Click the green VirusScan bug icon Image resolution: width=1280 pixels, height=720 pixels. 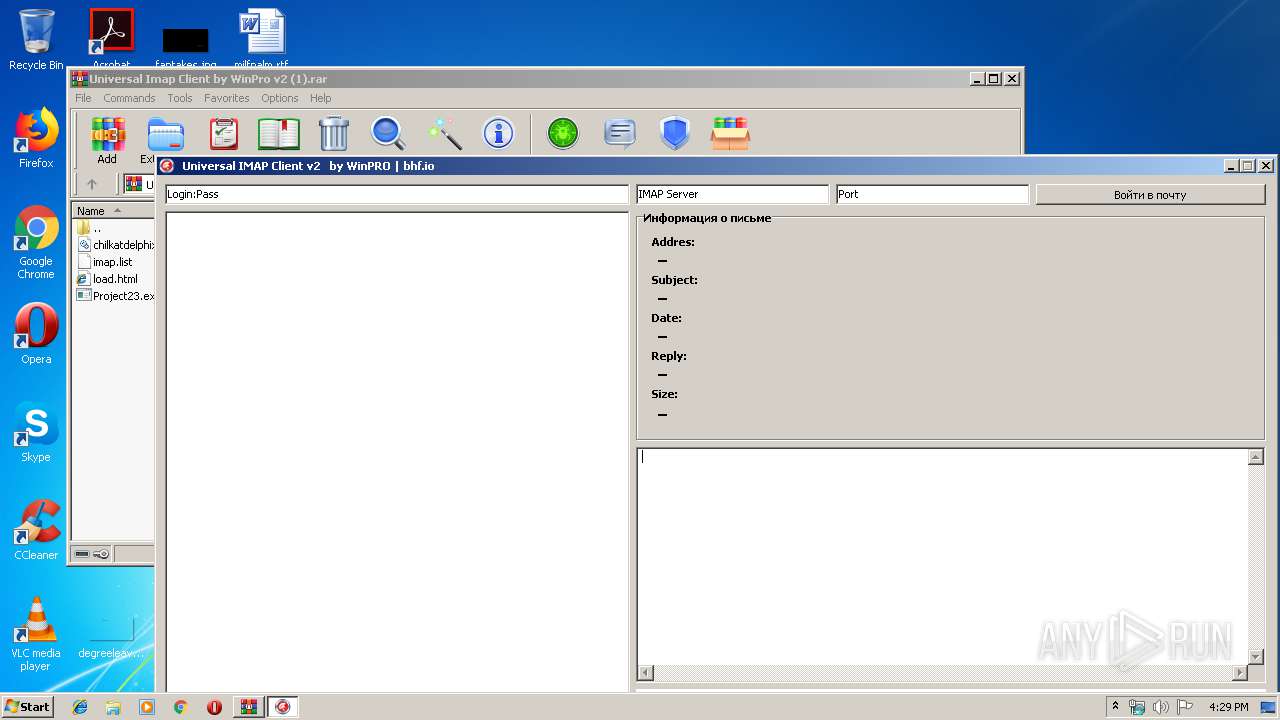(x=563, y=133)
